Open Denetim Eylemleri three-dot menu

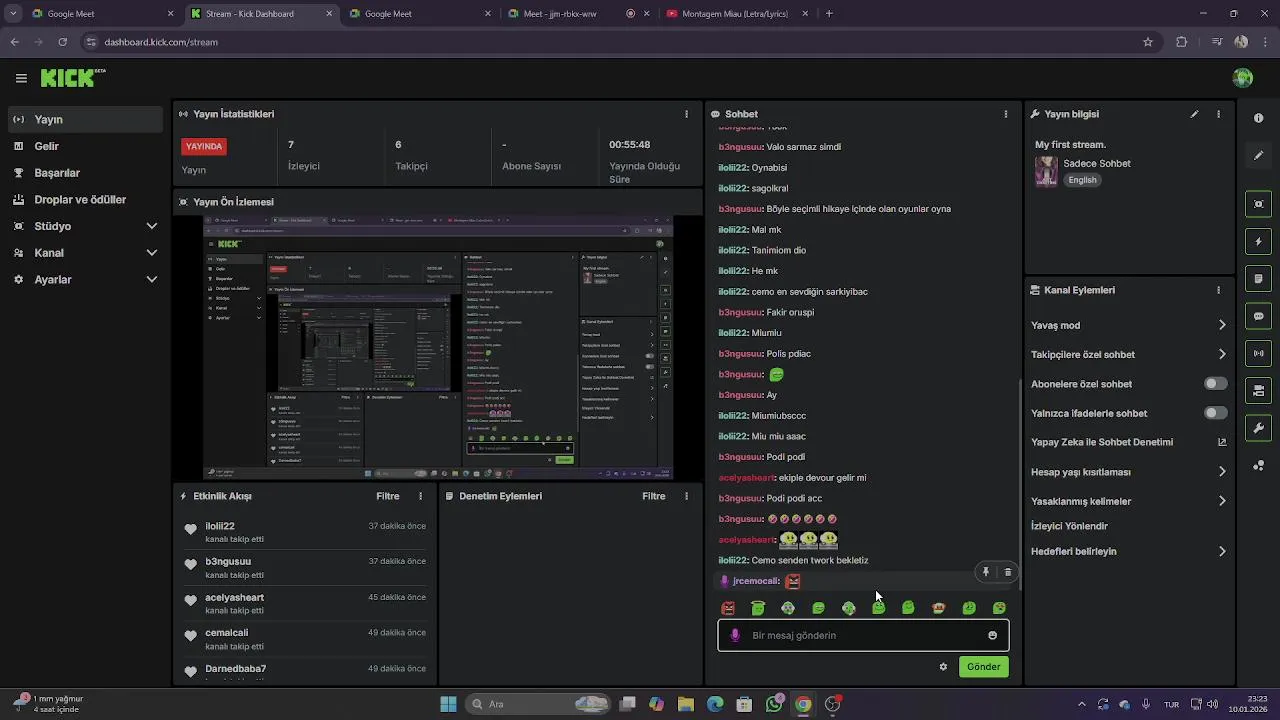(686, 496)
